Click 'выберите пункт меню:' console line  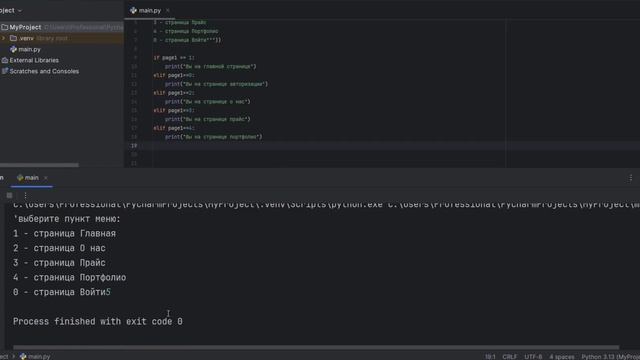[x=67, y=219]
